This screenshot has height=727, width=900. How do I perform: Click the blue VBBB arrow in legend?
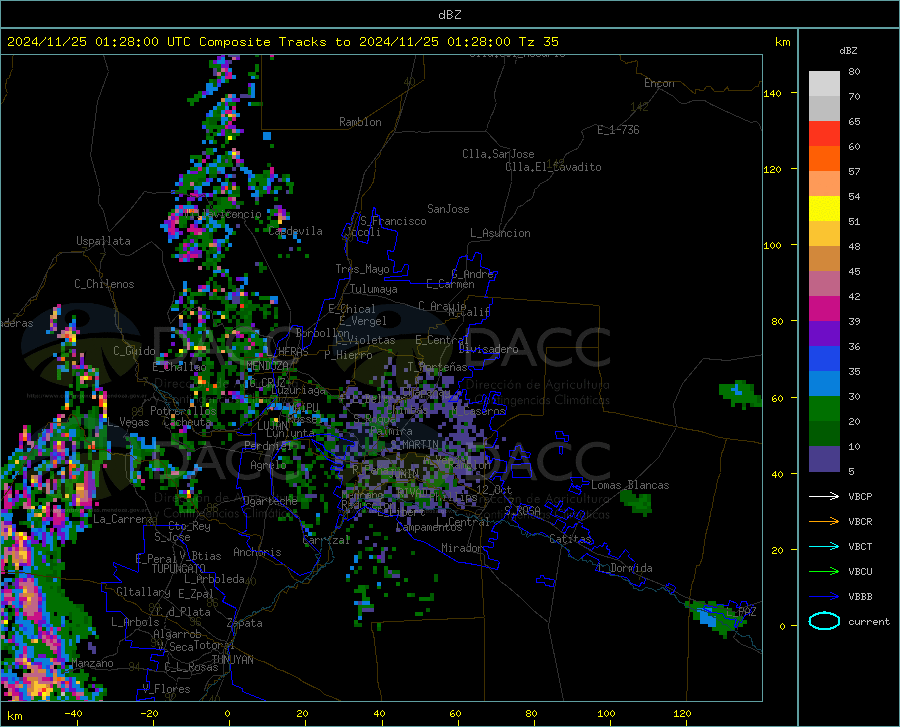[824, 597]
